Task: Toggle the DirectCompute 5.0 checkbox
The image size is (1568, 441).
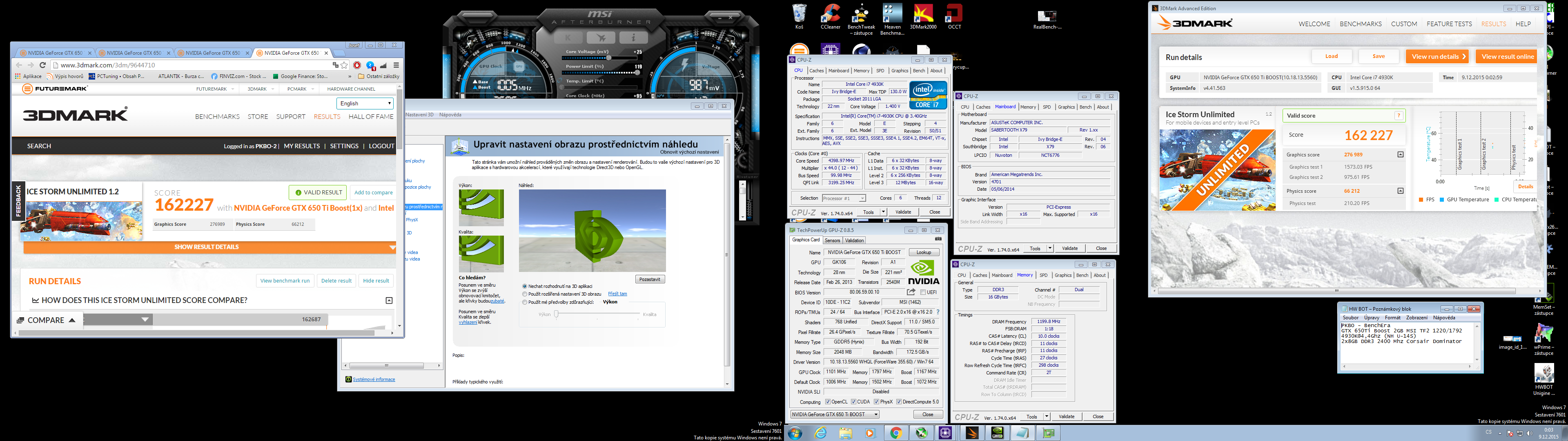Action: pos(899,402)
